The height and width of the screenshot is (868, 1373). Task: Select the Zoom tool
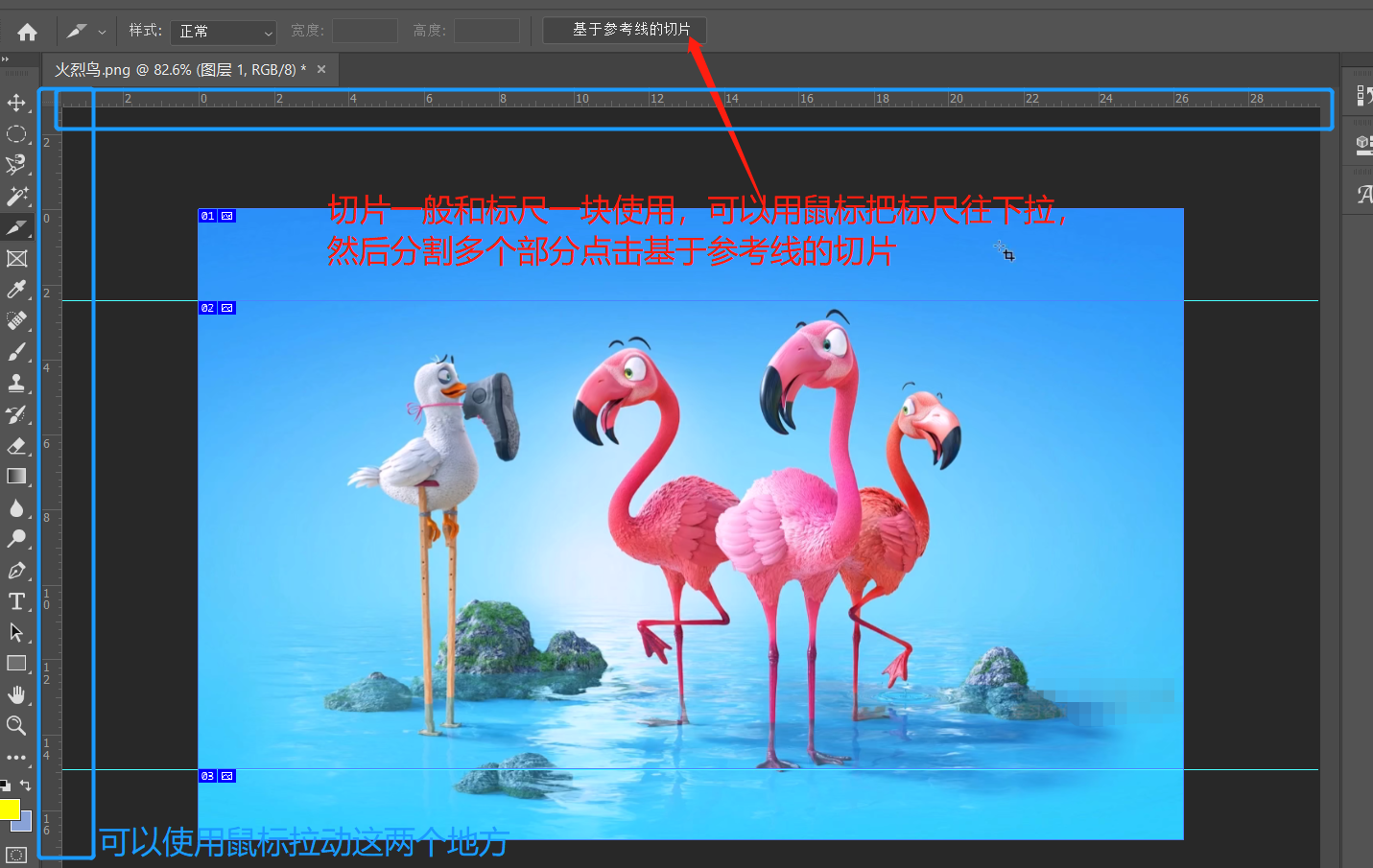[16, 726]
